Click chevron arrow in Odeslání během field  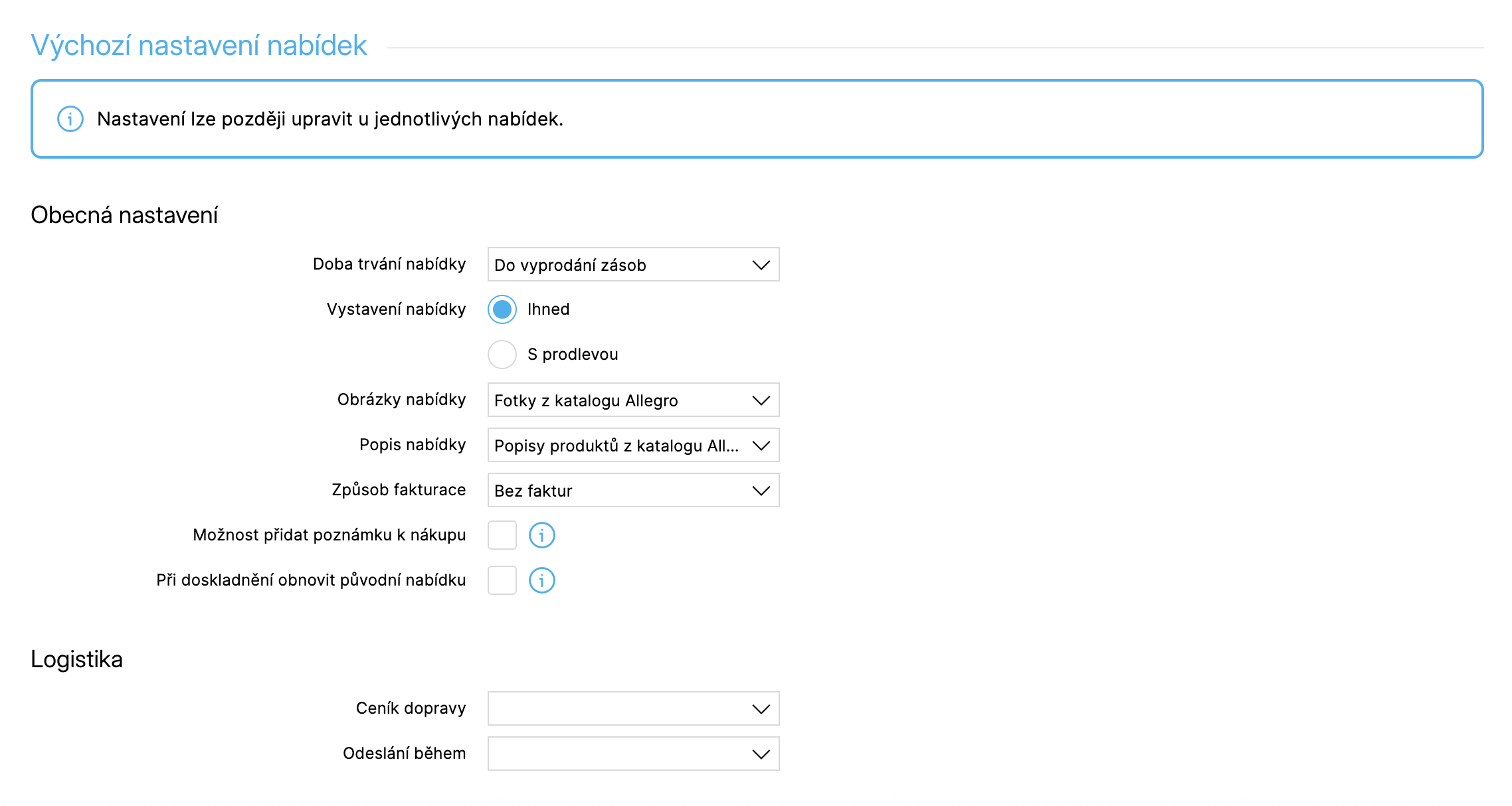[x=761, y=754]
